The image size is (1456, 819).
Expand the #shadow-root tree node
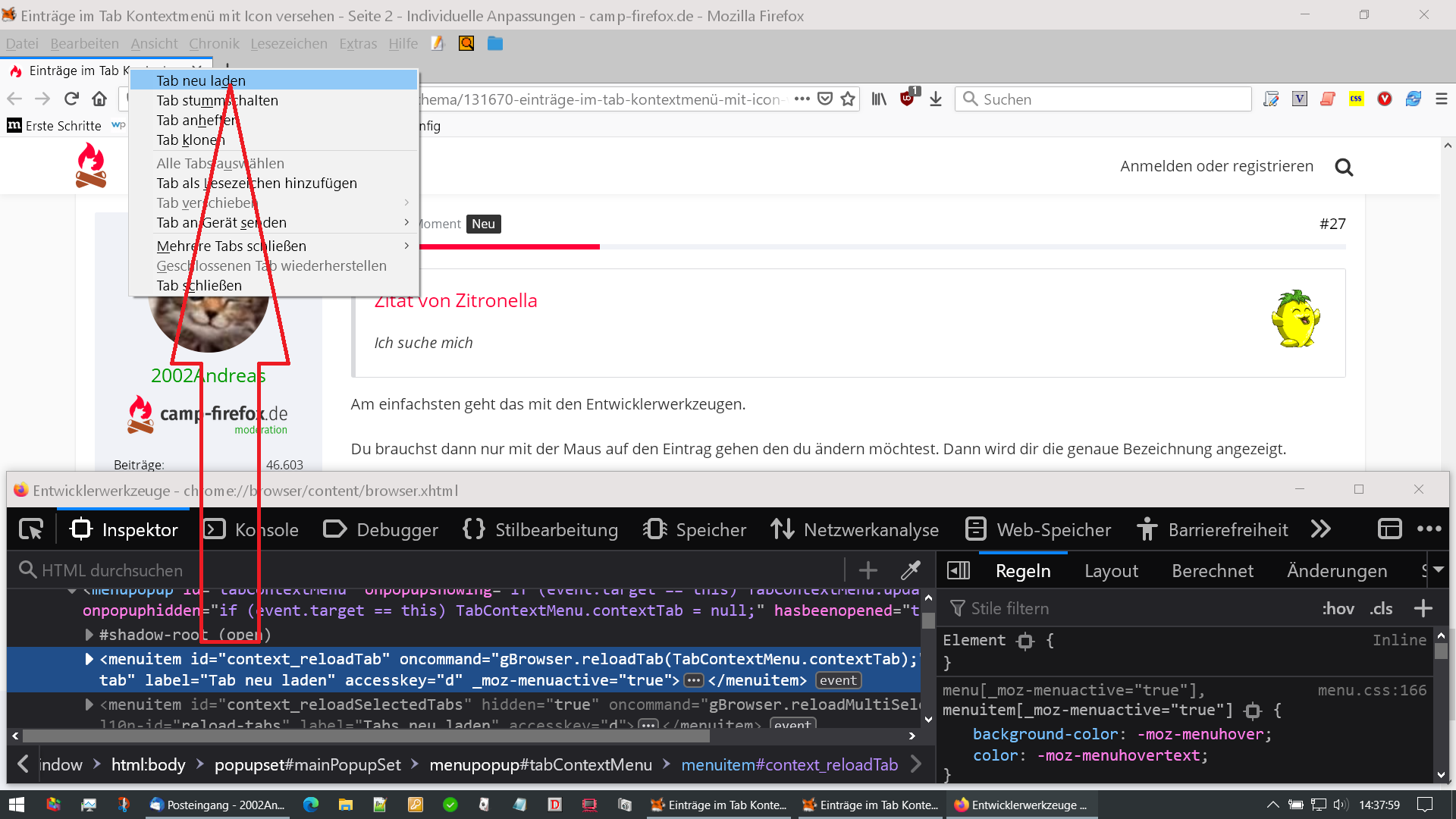[89, 635]
